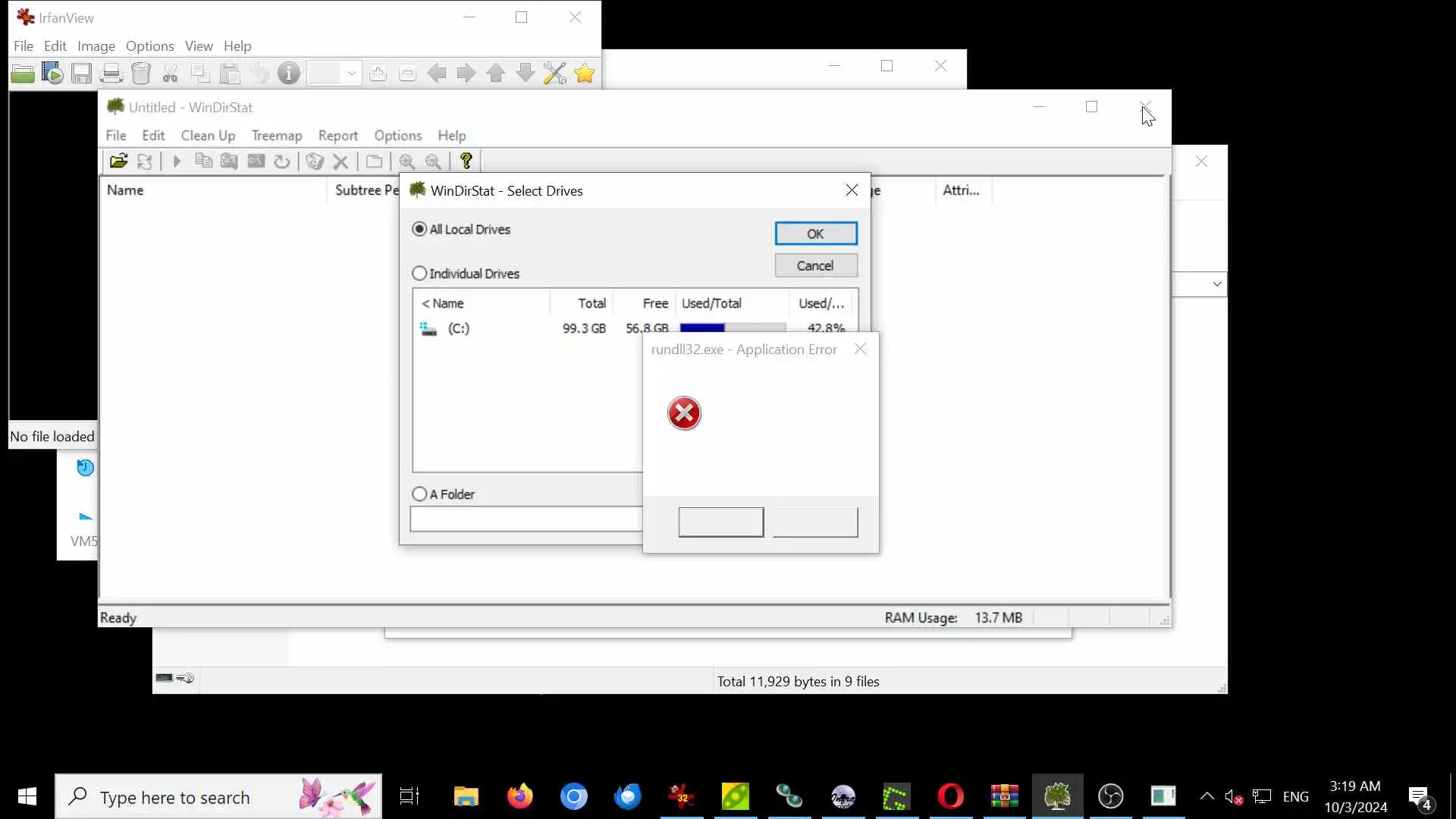The image size is (1456, 819).
Task: Open IrfanView slideshow icon
Action: click(x=52, y=74)
